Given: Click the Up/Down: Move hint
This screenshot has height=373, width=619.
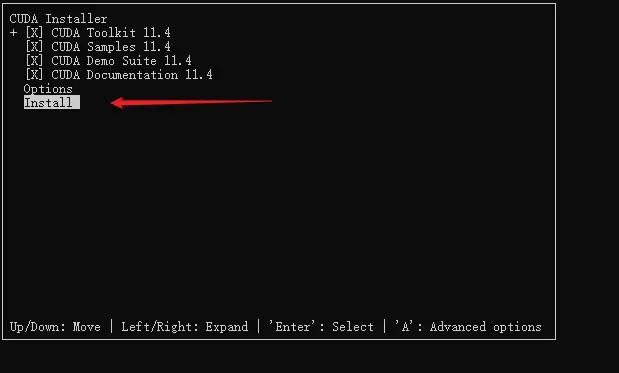Looking at the screenshot, I should pos(55,327).
